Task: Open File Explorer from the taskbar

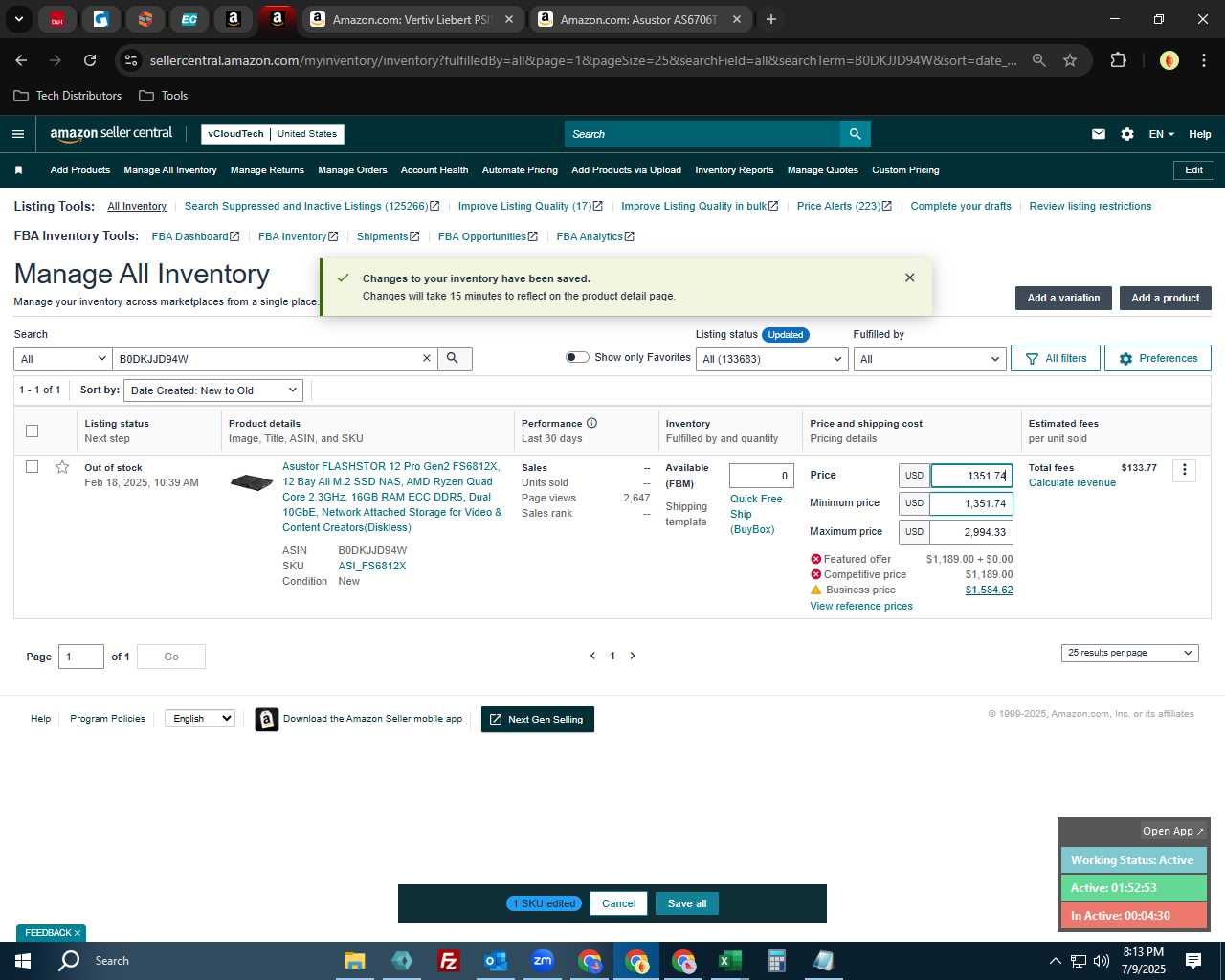Action: (x=355, y=961)
